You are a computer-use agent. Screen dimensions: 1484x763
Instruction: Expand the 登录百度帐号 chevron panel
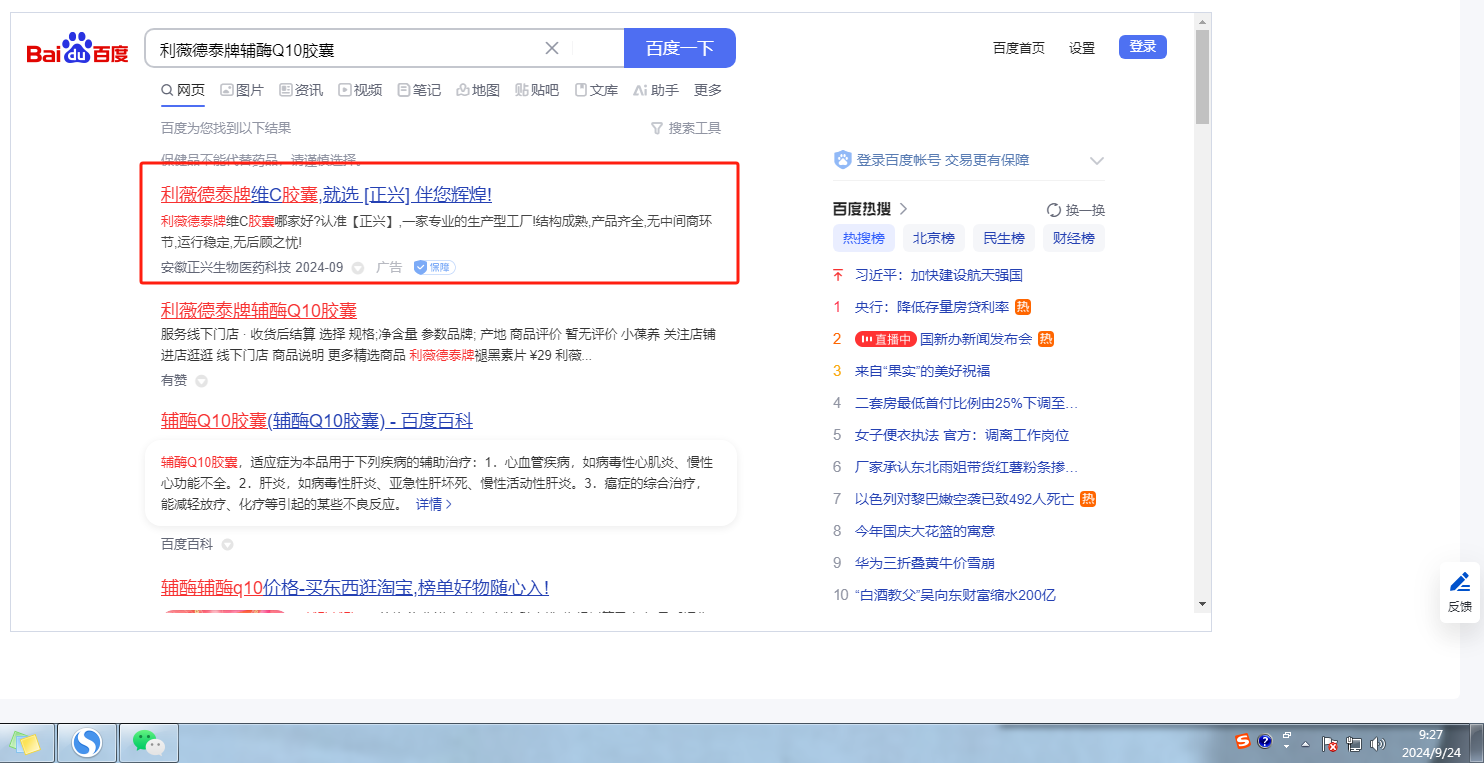[1096, 160]
